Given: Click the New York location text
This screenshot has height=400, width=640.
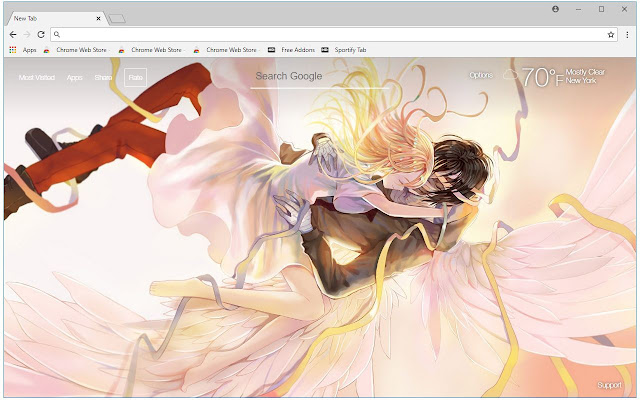Looking at the screenshot, I should [581, 80].
